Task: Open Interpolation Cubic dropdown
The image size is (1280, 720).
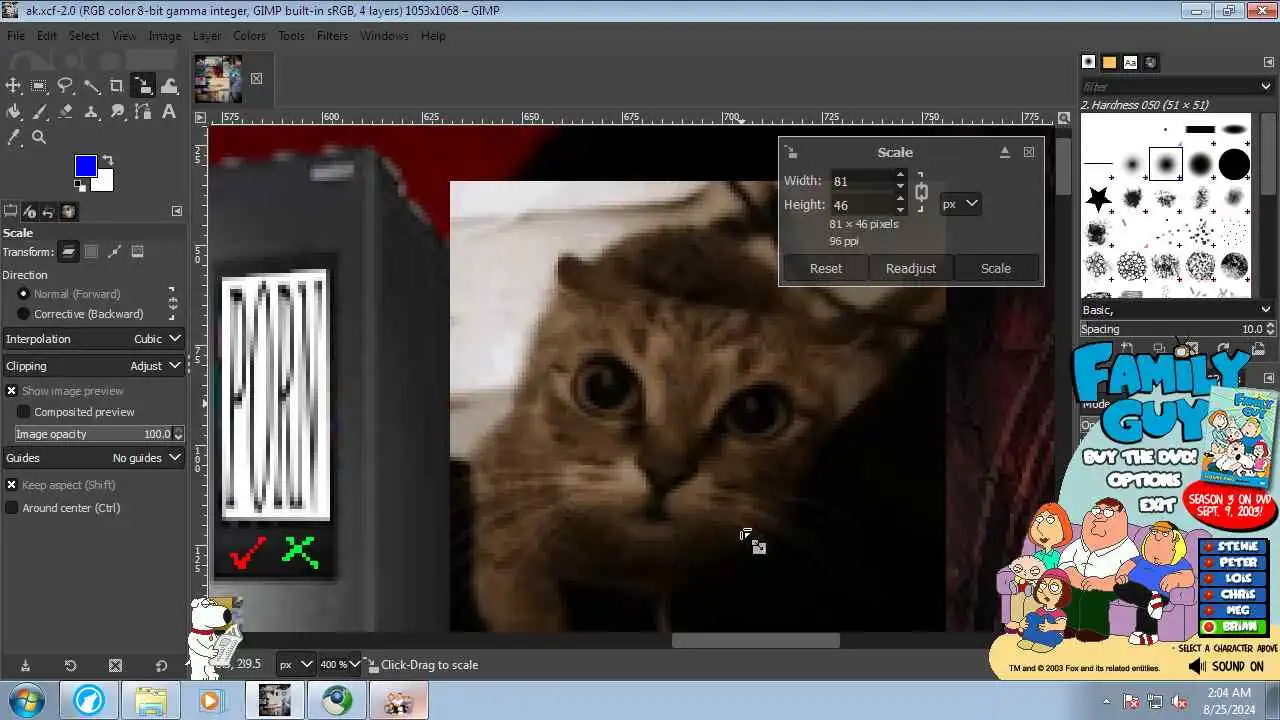Action: coord(93,339)
